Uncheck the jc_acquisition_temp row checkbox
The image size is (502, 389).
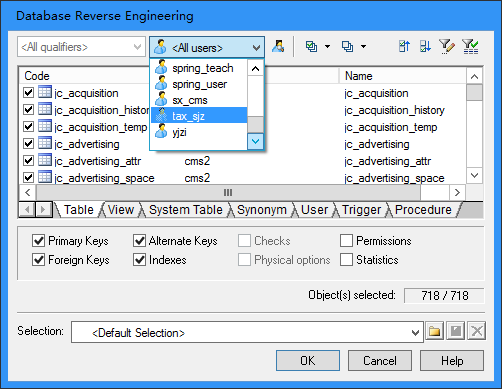pyautogui.click(x=29, y=126)
